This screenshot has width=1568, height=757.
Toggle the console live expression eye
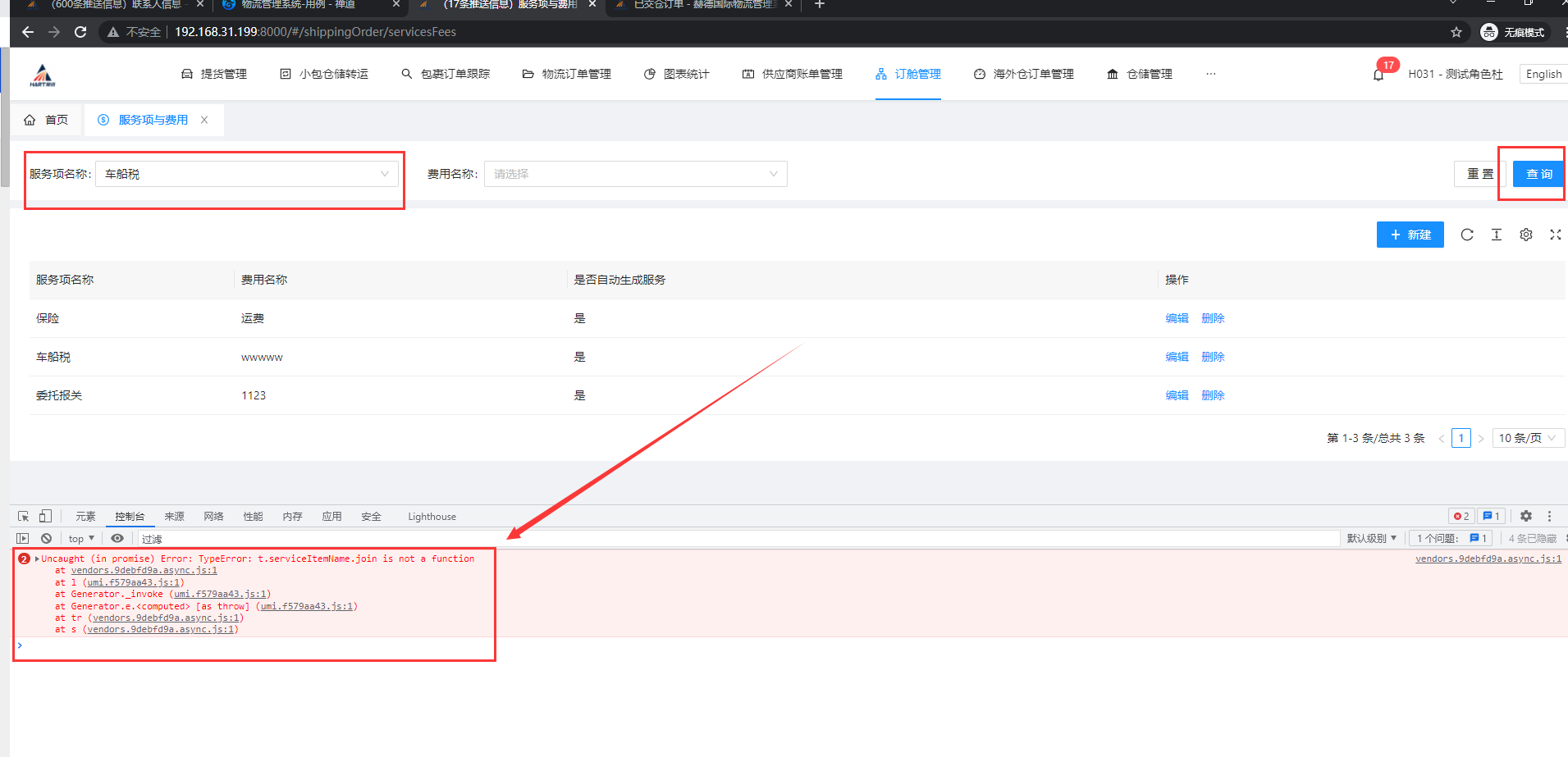point(117,538)
